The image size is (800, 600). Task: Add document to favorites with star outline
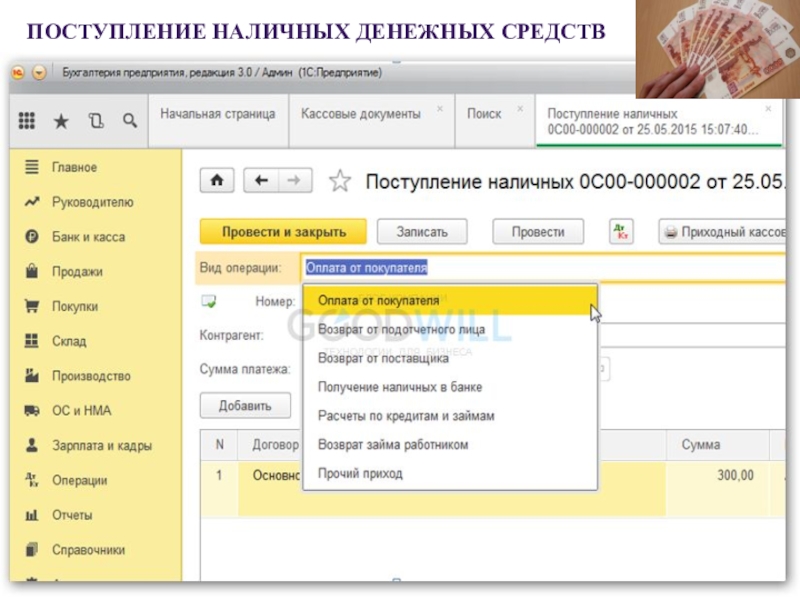(x=341, y=181)
